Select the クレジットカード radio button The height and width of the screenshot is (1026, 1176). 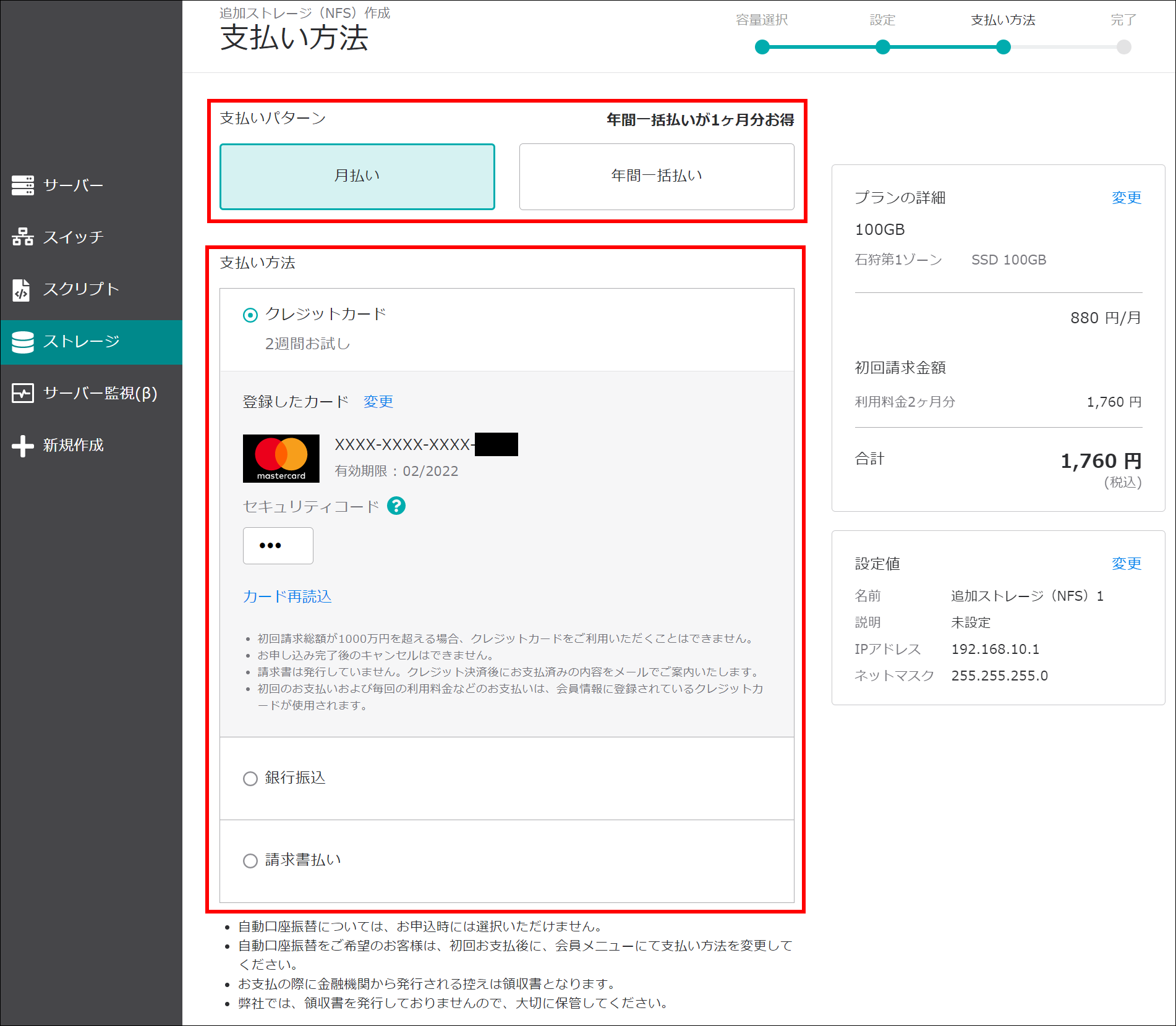click(250, 315)
